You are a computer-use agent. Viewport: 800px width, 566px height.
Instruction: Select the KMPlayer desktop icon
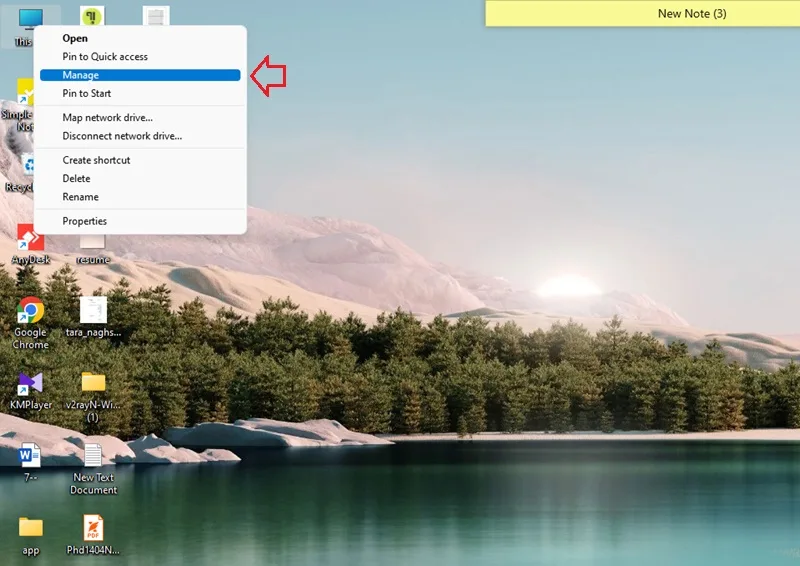31,391
